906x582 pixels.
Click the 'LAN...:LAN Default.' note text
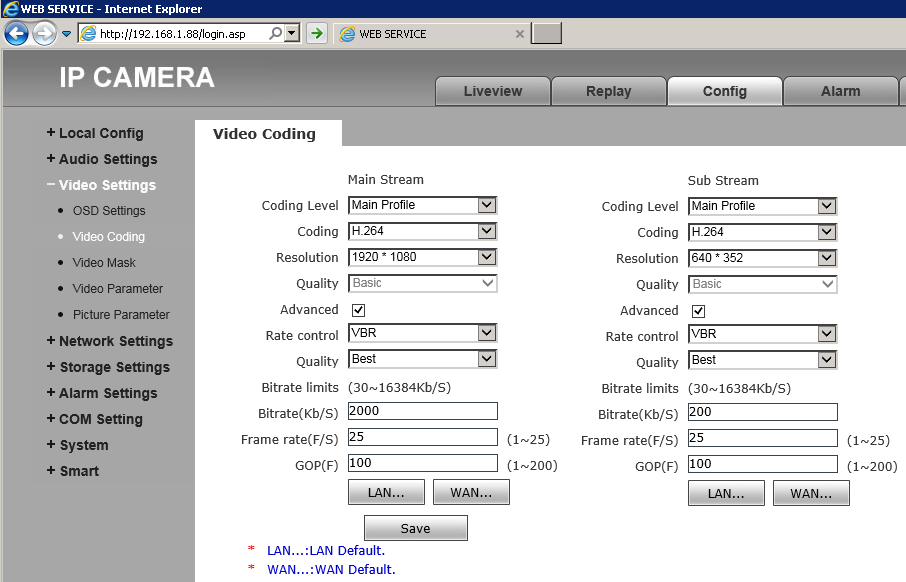point(326,551)
